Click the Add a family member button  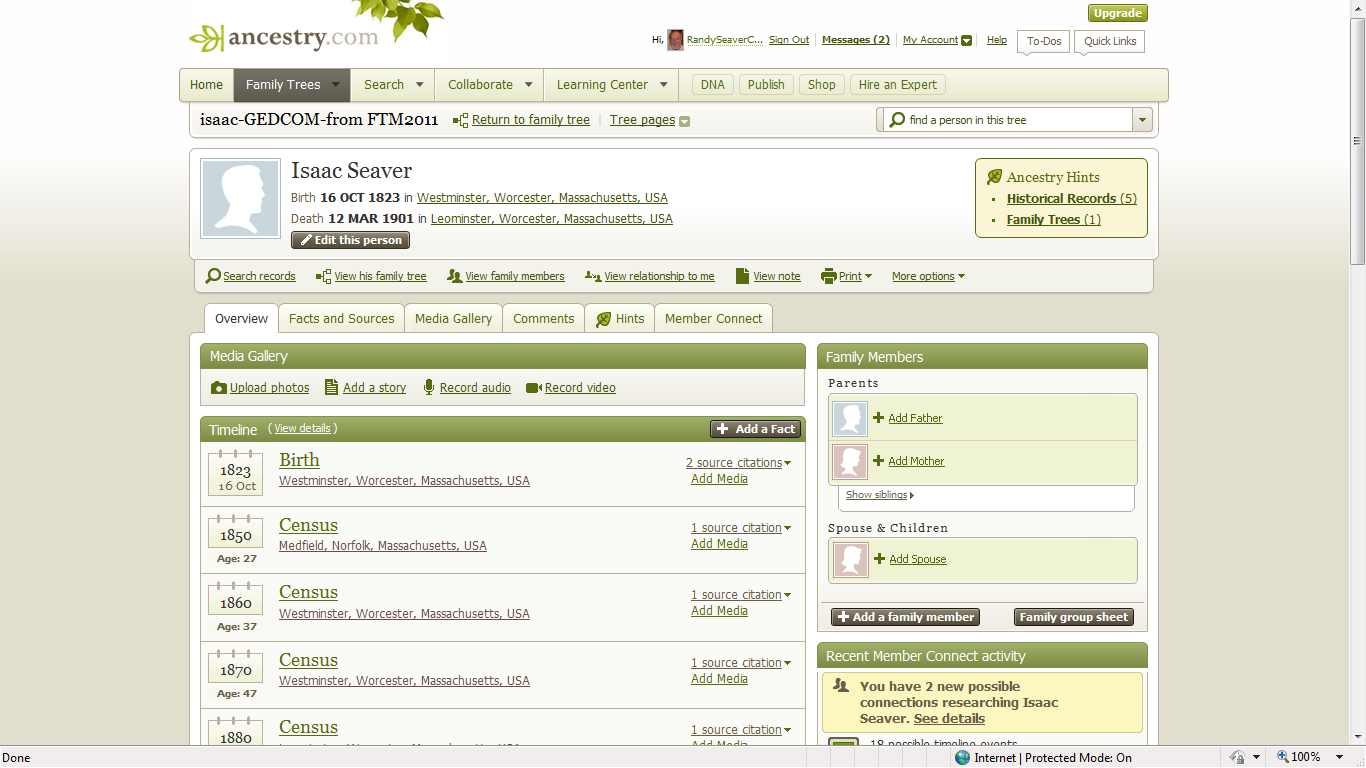(x=905, y=617)
